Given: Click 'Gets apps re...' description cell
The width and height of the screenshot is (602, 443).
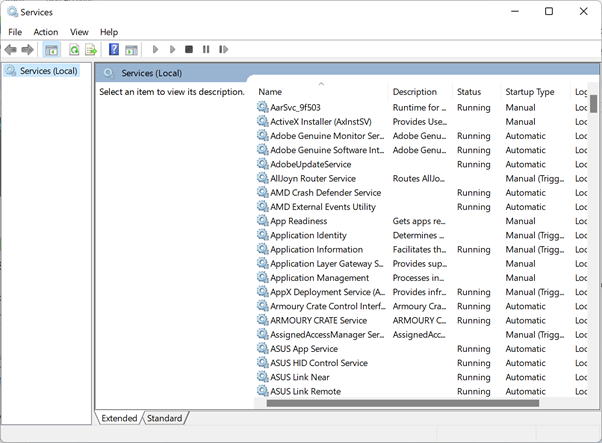Looking at the screenshot, I should click(x=419, y=221).
